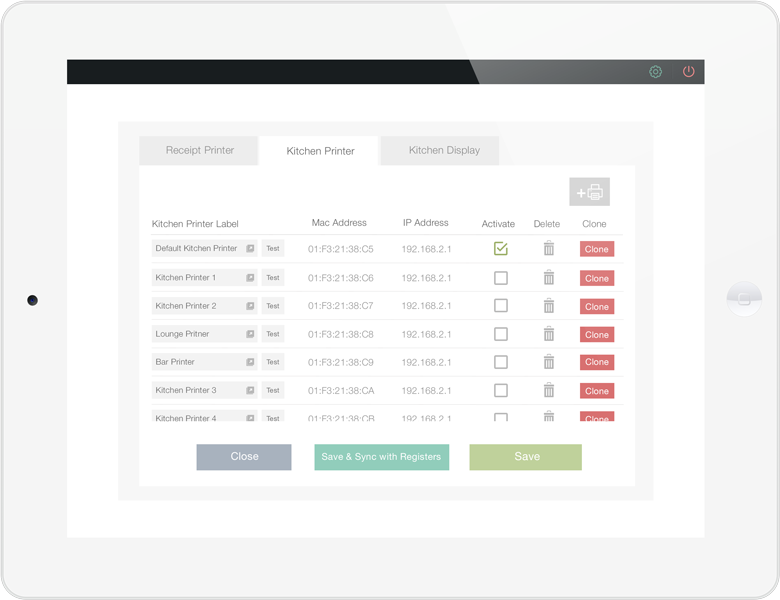Click trash icon for Kitchen Printer 2

pos(548,306)
